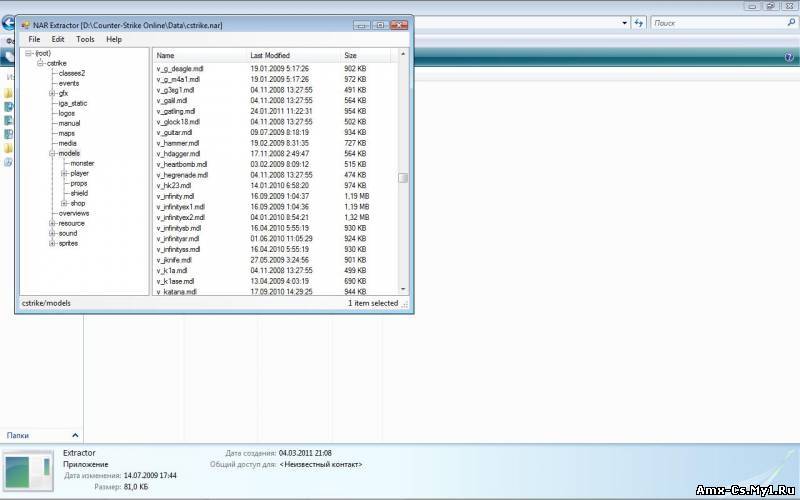Screen dimensions: 800x500
Task: Expand the player subfolder node
Action: click(64, 173)
